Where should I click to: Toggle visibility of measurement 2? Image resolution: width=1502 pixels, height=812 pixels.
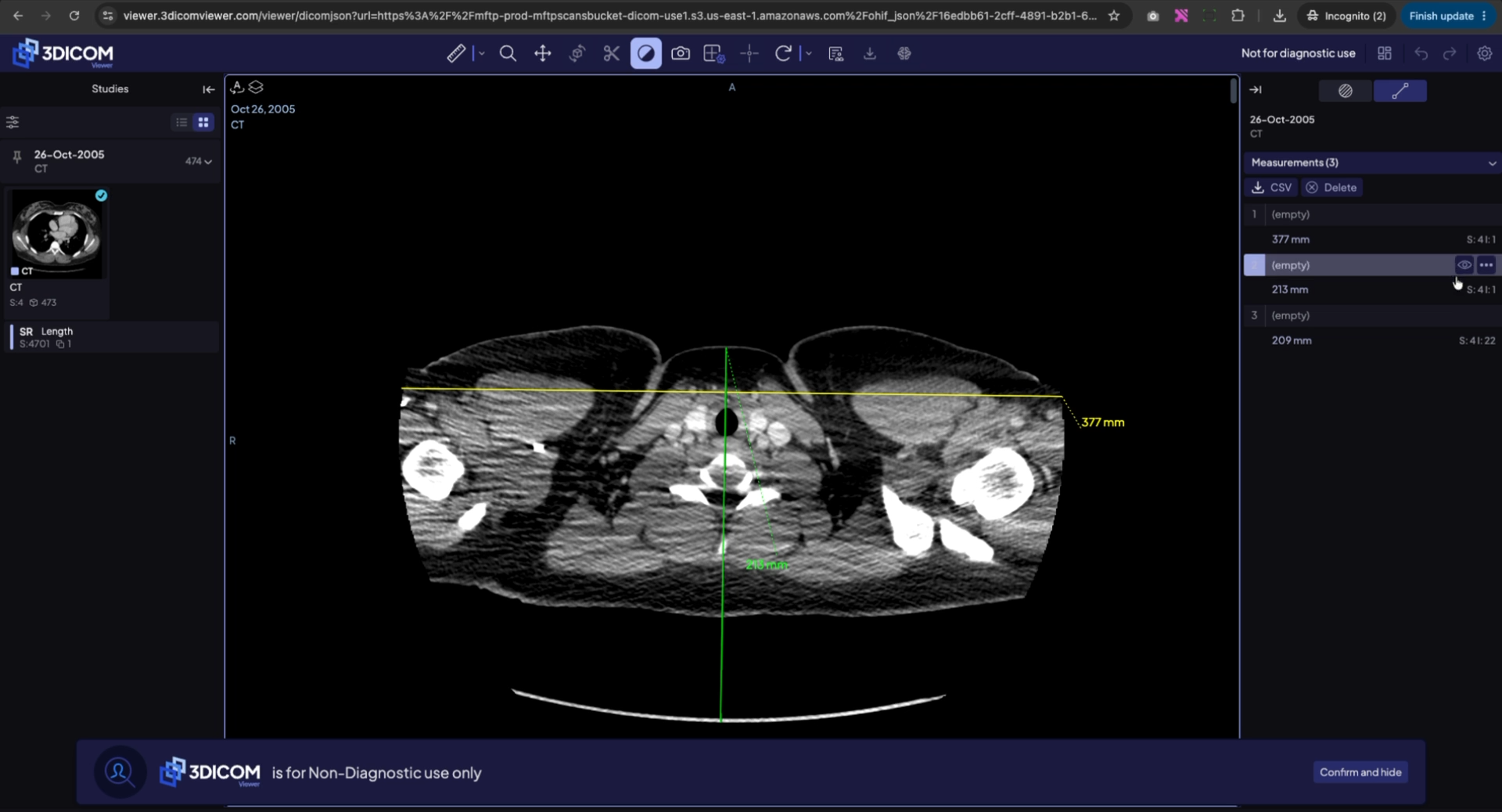[x=1464, y=265]
